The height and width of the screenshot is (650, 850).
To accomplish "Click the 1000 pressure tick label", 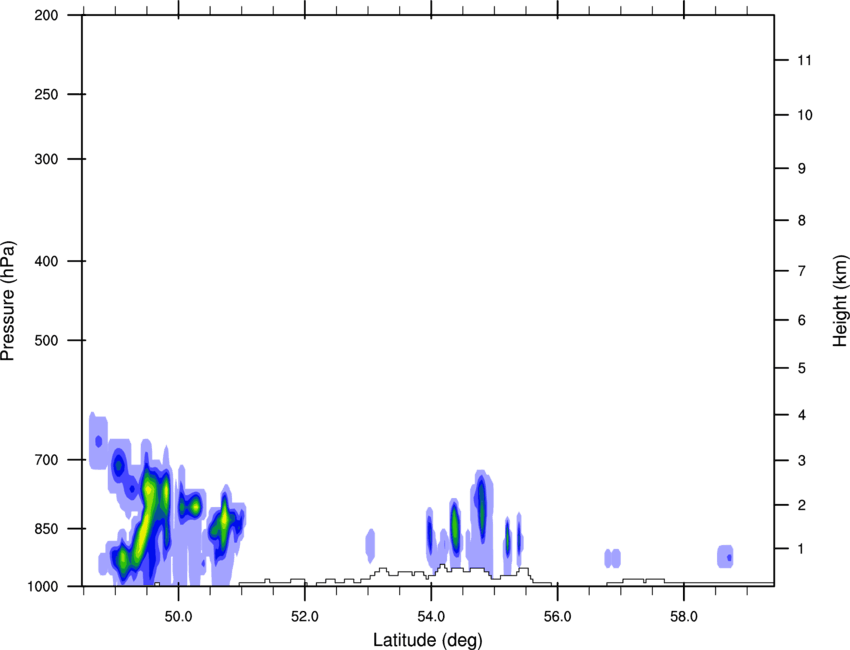I will [x=43, y=587].
